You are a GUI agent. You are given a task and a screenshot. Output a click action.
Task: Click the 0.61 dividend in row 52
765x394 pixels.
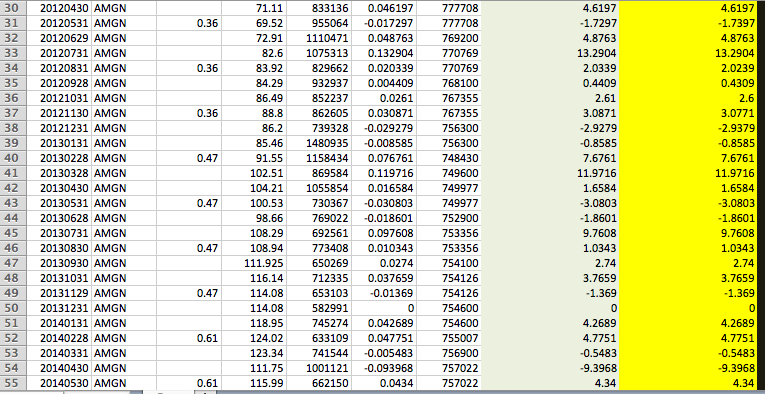pos(189,338)
